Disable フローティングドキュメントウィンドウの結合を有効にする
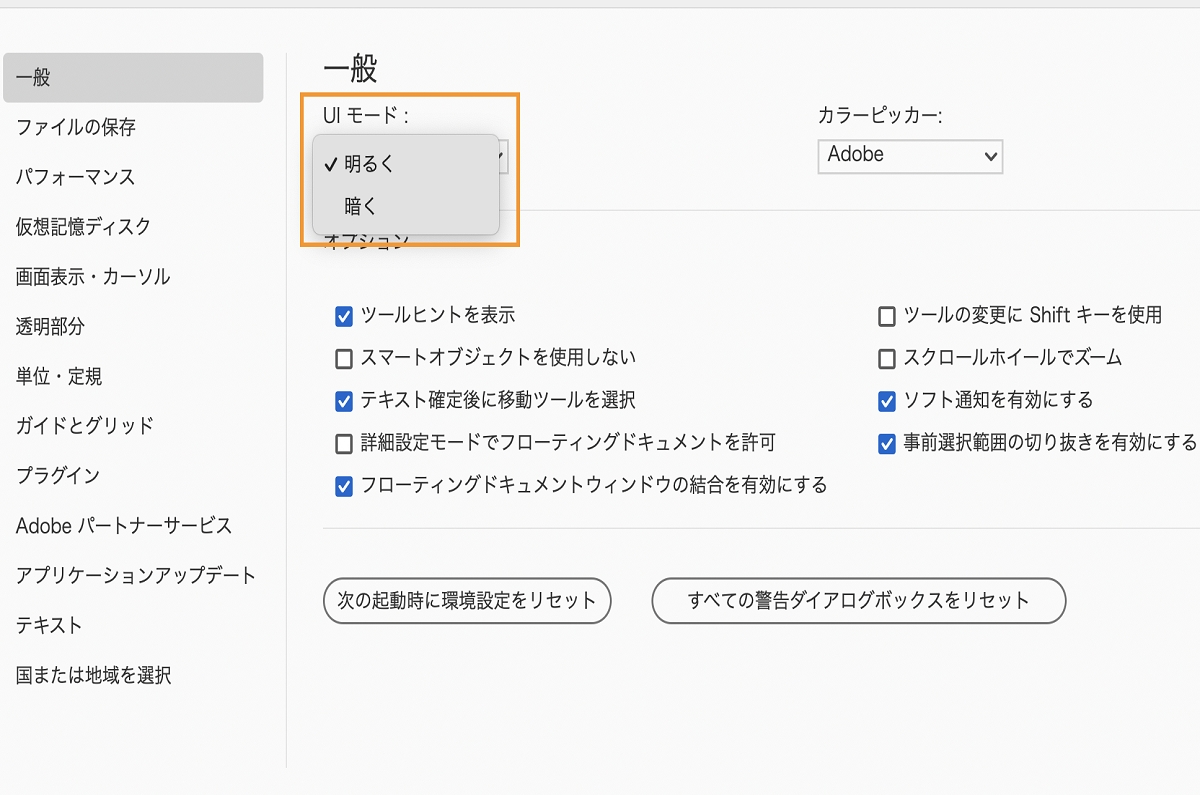The width and height of the screenshot is (1200, 795). coord(343,485)
